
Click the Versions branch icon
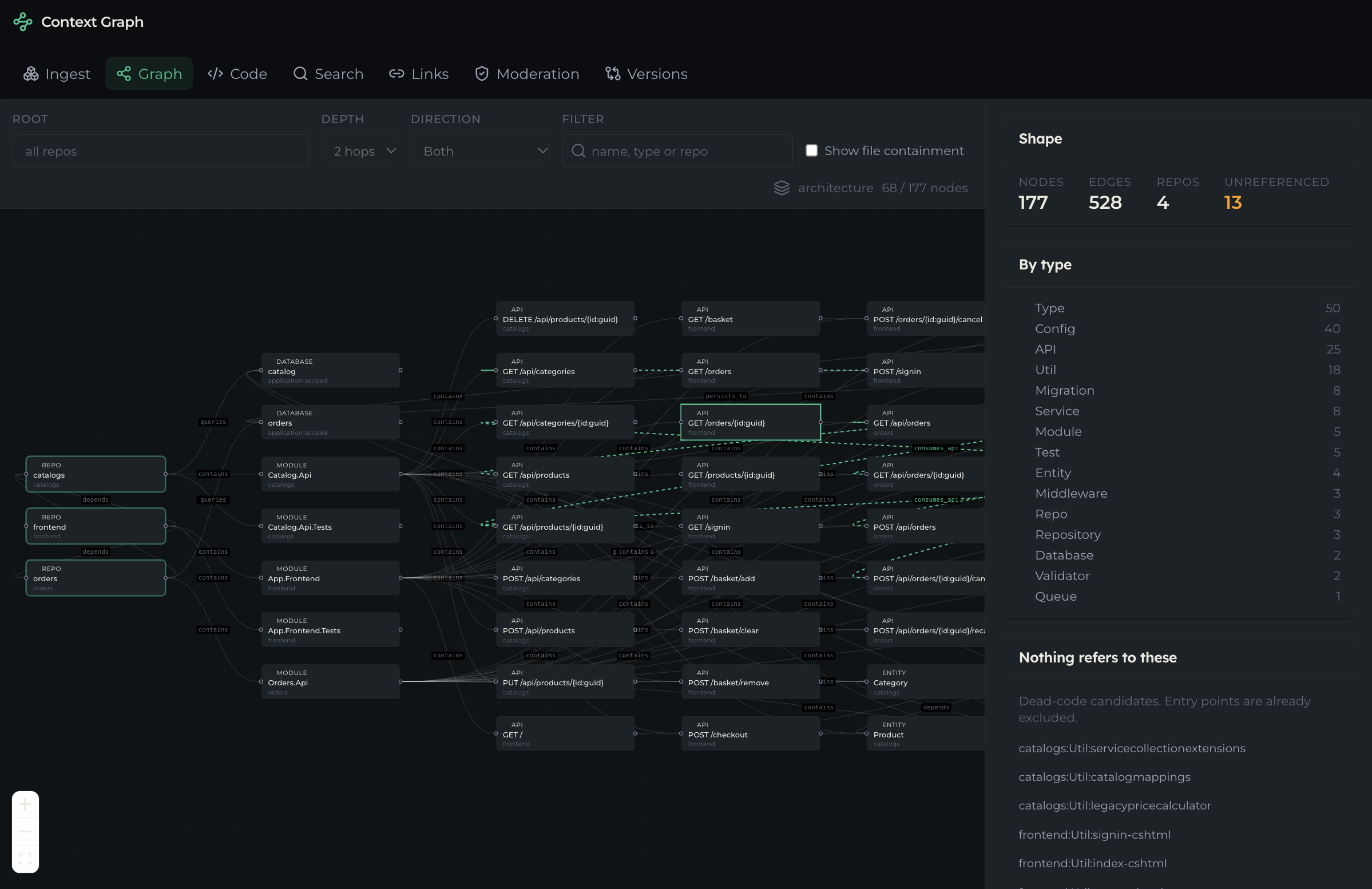(x=612, y=74)
